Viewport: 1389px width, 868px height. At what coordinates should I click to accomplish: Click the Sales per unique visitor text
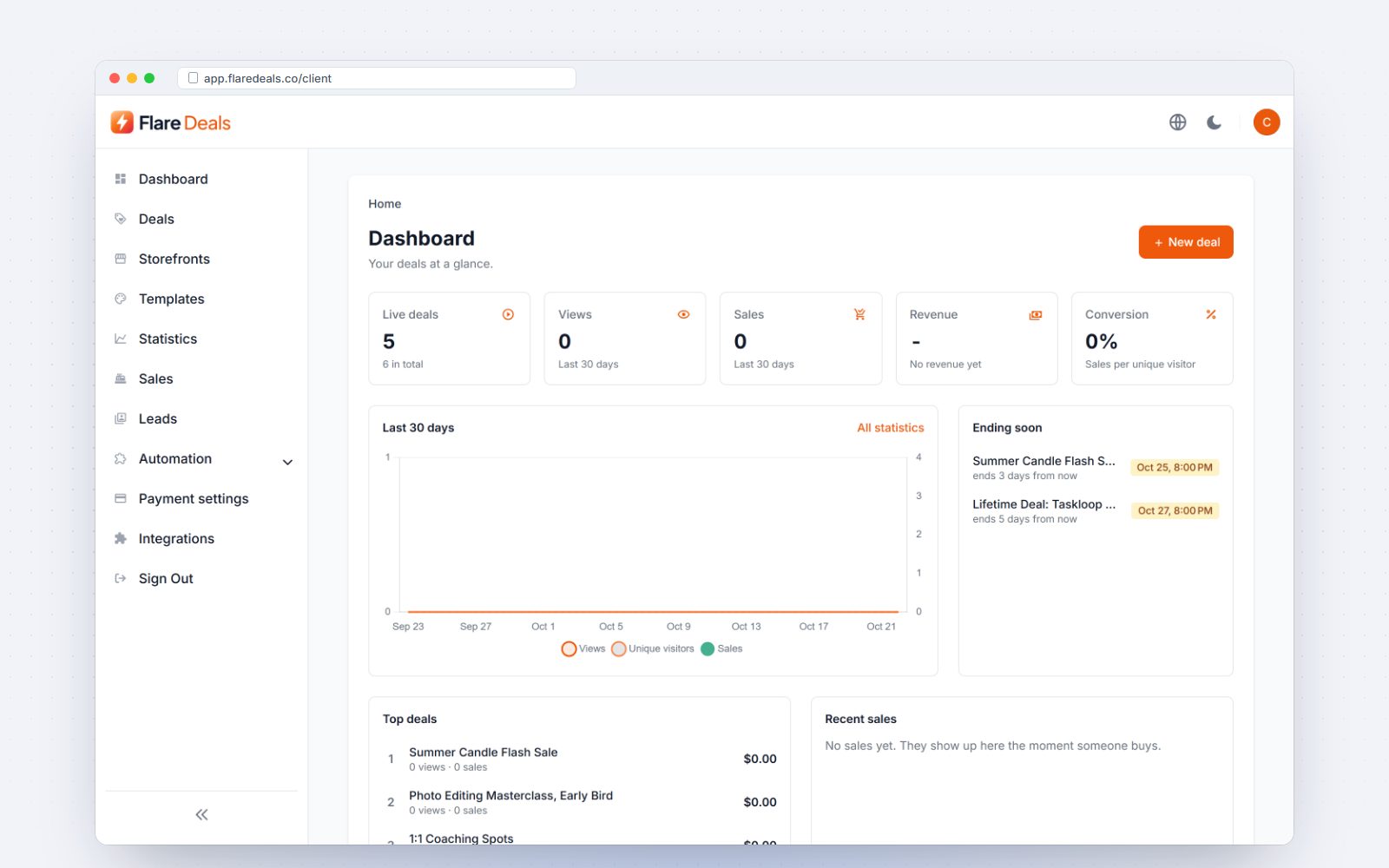point(1140,365)
